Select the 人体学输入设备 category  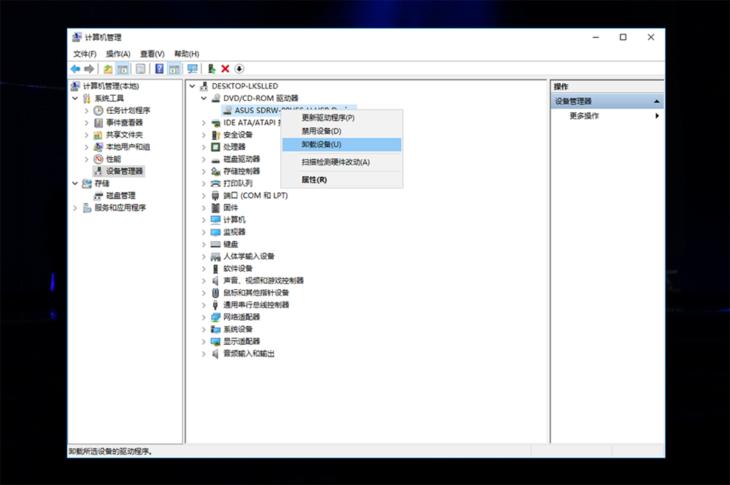pyautogui.click(x=249, y=256)
